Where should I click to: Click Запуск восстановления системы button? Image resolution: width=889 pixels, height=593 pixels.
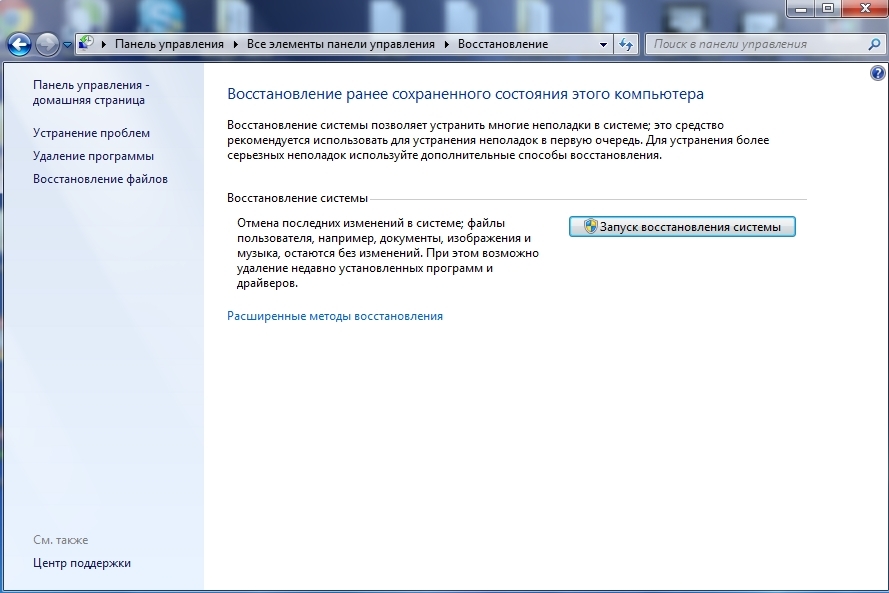click(x=682, y=227)
